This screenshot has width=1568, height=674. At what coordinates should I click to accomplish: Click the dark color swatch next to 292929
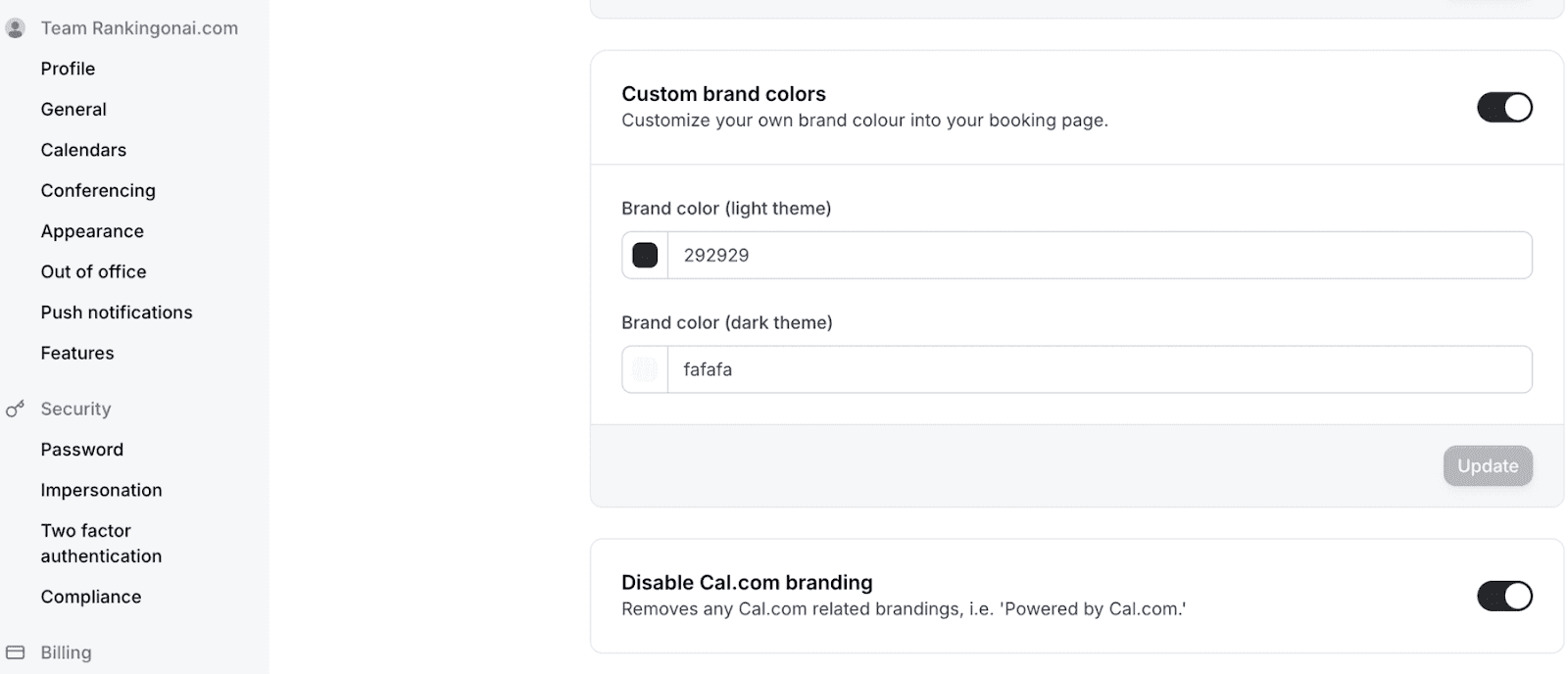point(646,255)
